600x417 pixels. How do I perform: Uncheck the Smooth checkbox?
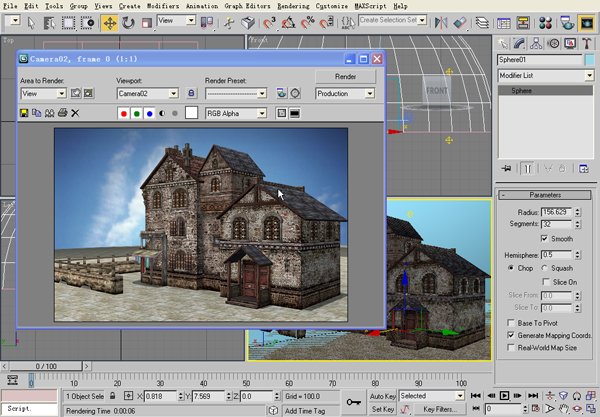pyautogui.click(x=544, y=240)
